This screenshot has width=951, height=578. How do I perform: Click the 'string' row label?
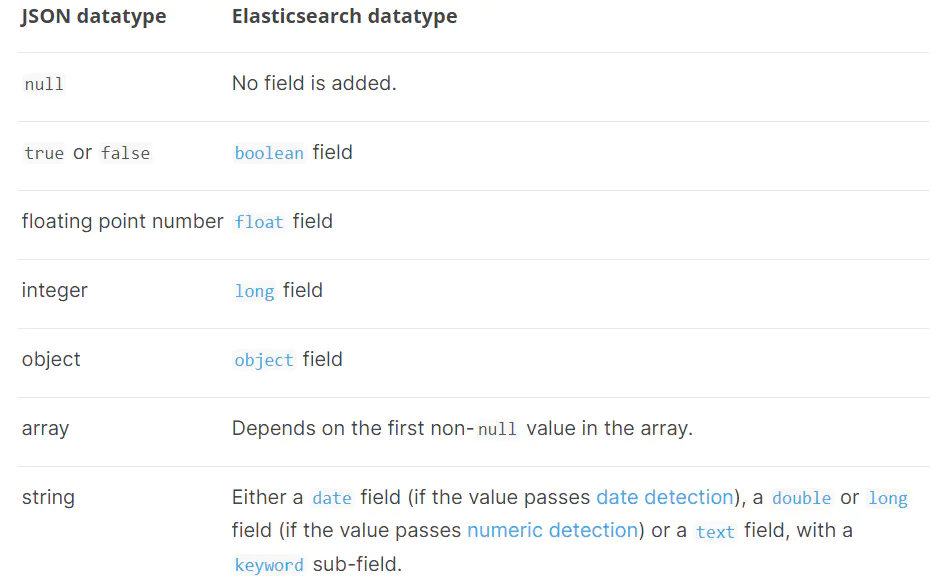point(48,497)
